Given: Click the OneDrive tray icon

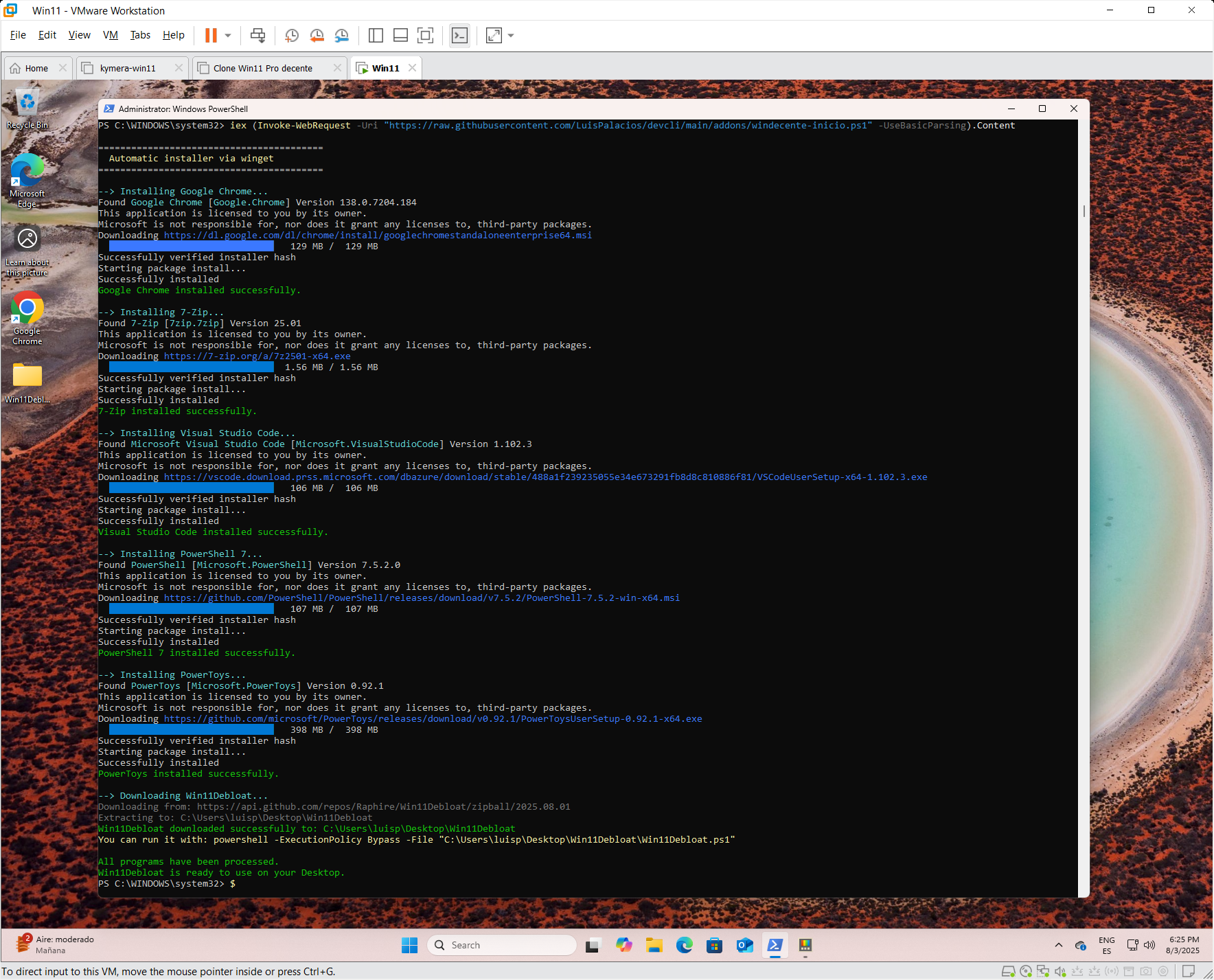Looking at the screenshot, I should pyautogui.click(x=1080, y=946).
